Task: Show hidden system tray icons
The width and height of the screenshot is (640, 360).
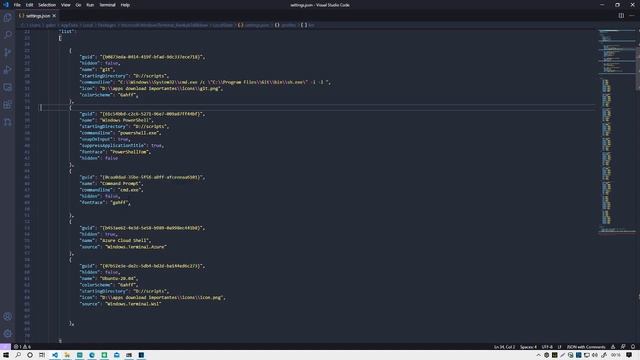Action: [538, 355]
